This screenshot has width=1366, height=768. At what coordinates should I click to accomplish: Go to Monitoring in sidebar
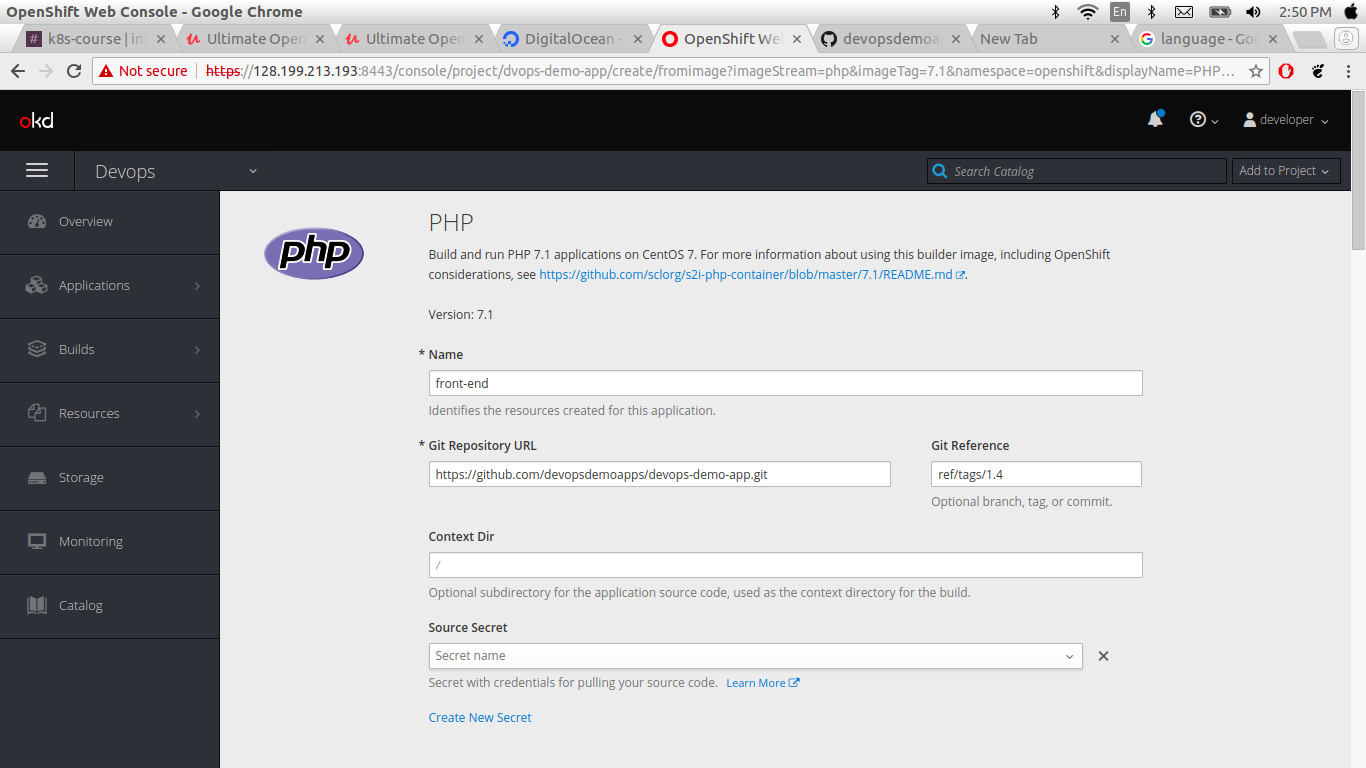pos(109,542)
